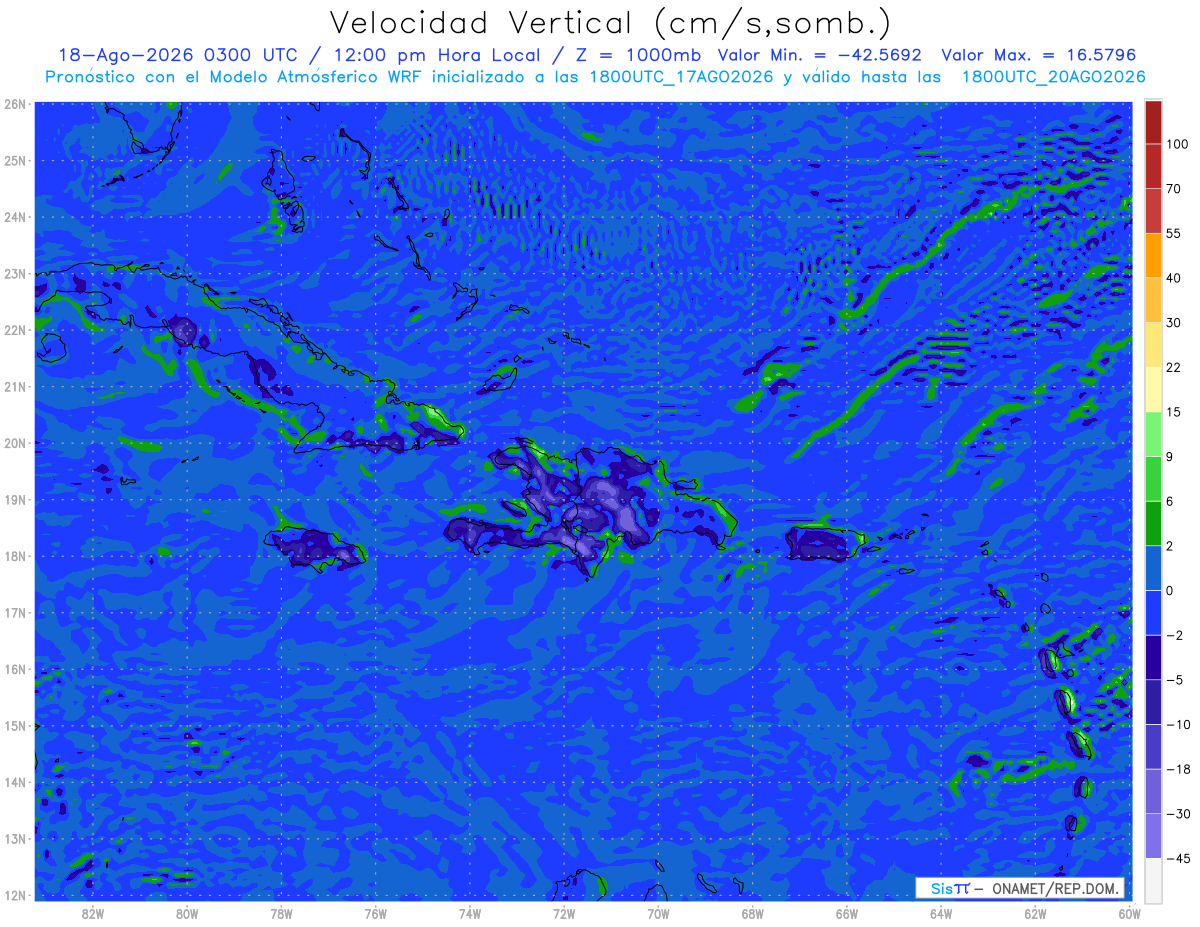Click the "74W" longitude label

469,913
